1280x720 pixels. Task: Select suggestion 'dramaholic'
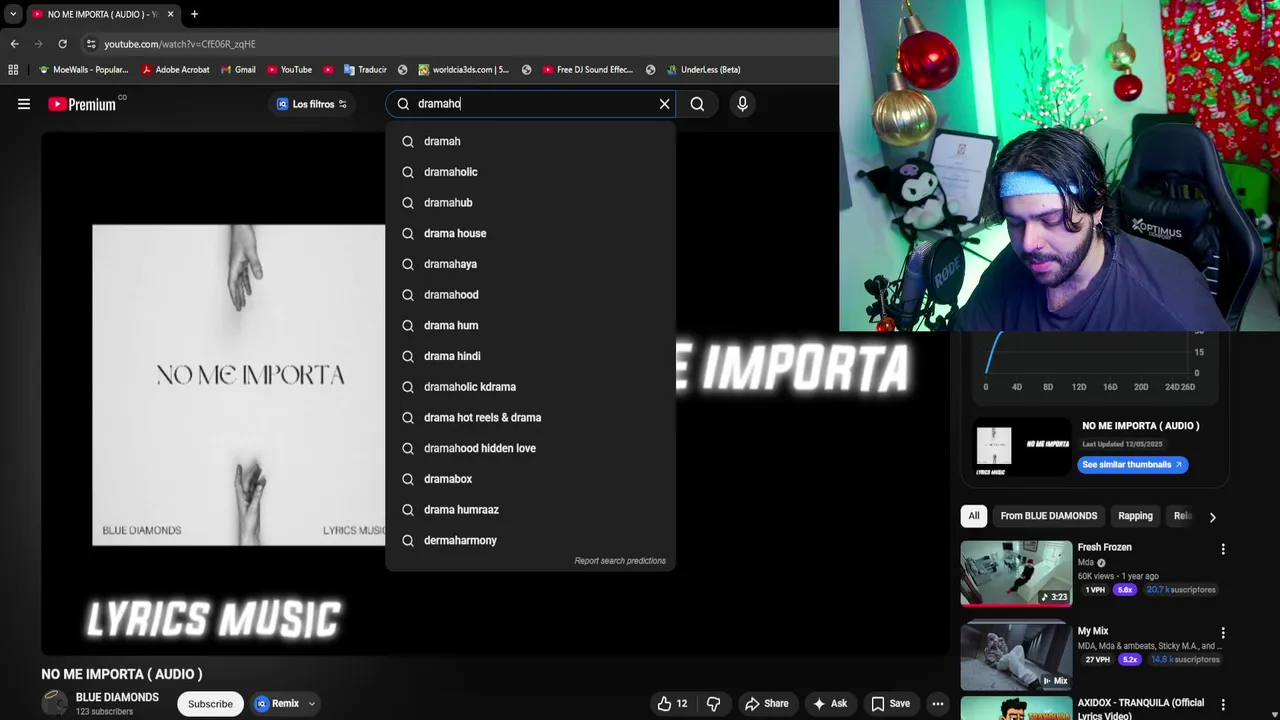click(530, 172)
